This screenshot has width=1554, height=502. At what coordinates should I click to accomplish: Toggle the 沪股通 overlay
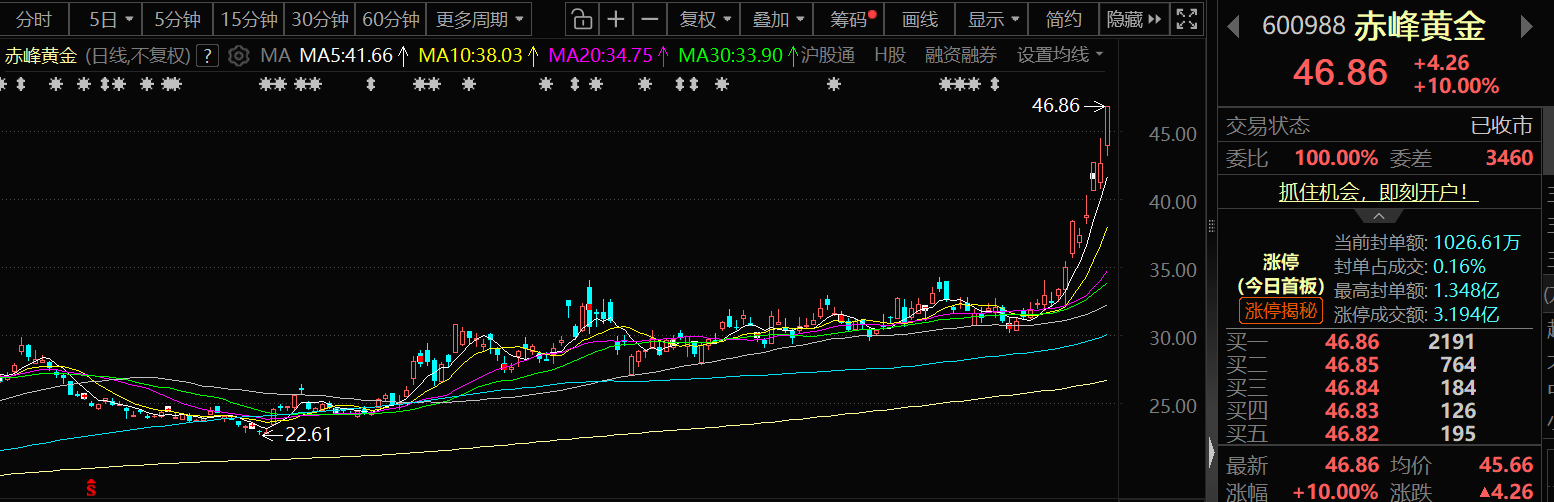click(x=828, y=55)
